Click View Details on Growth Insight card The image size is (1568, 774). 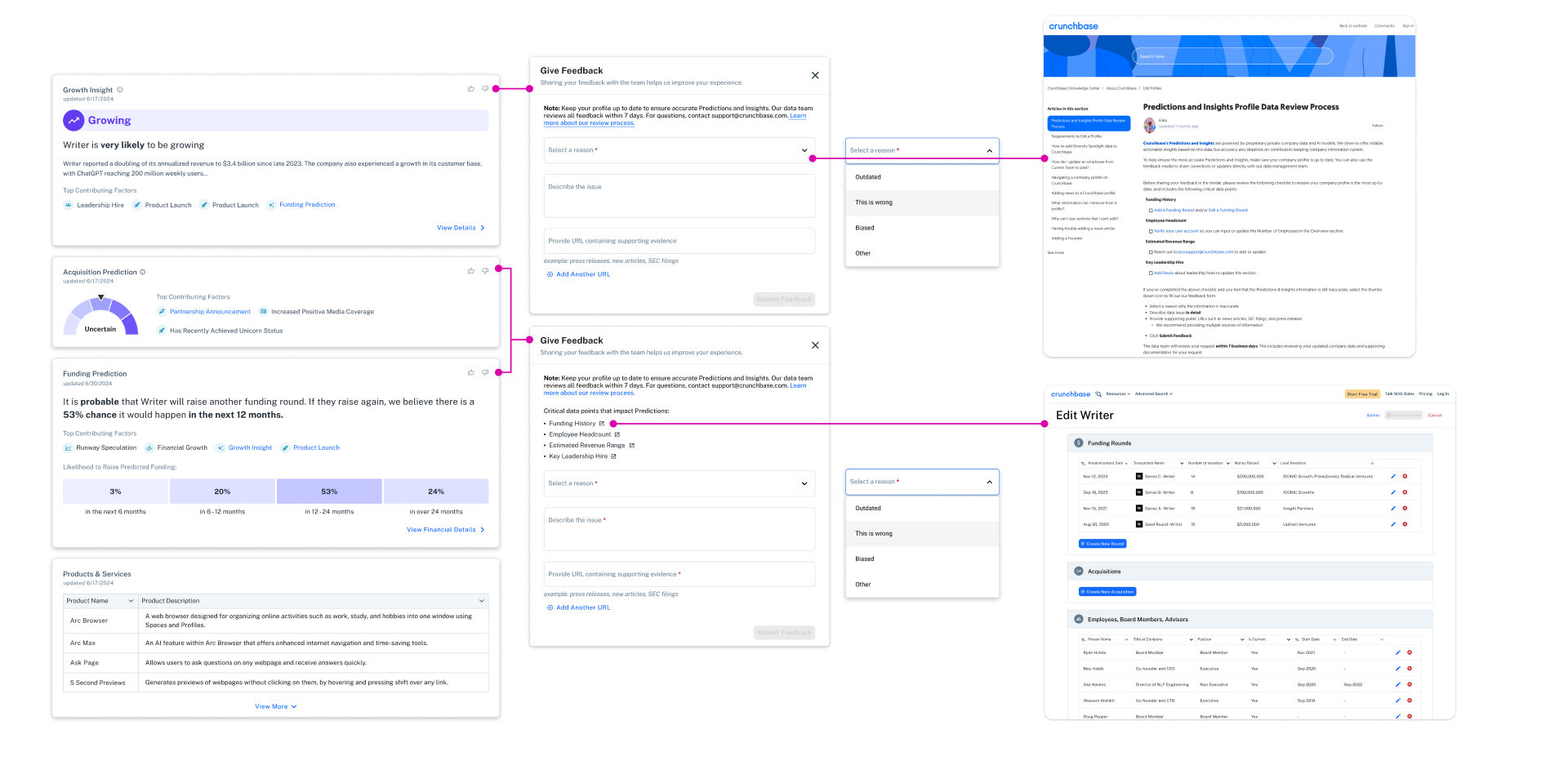[x=461, y=228]
